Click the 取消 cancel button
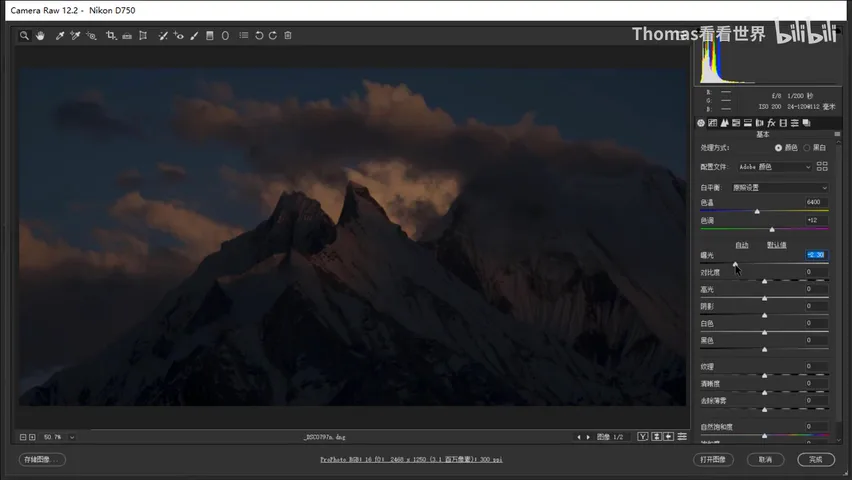 [765, 459]
